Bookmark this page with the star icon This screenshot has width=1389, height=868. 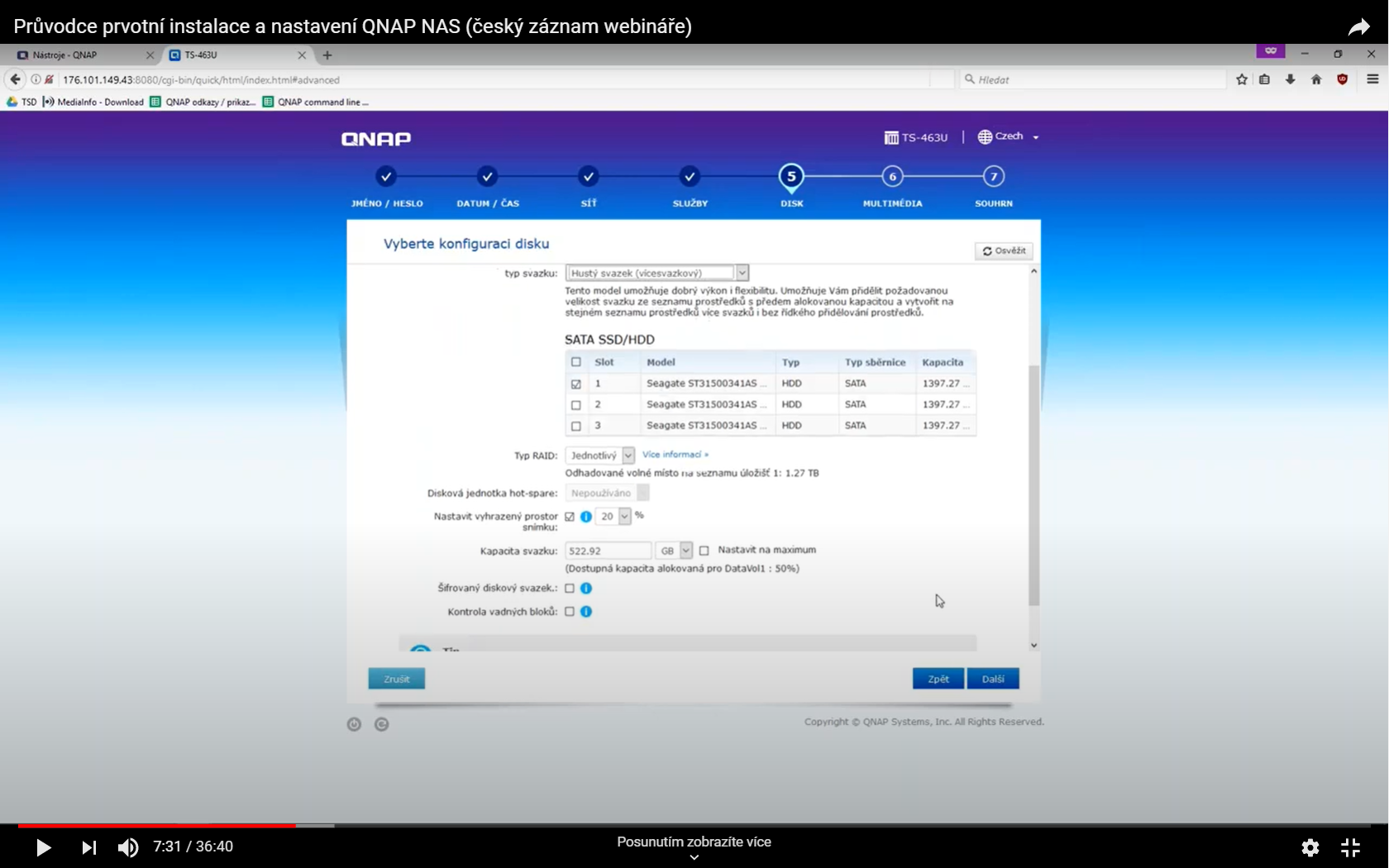1242,79
